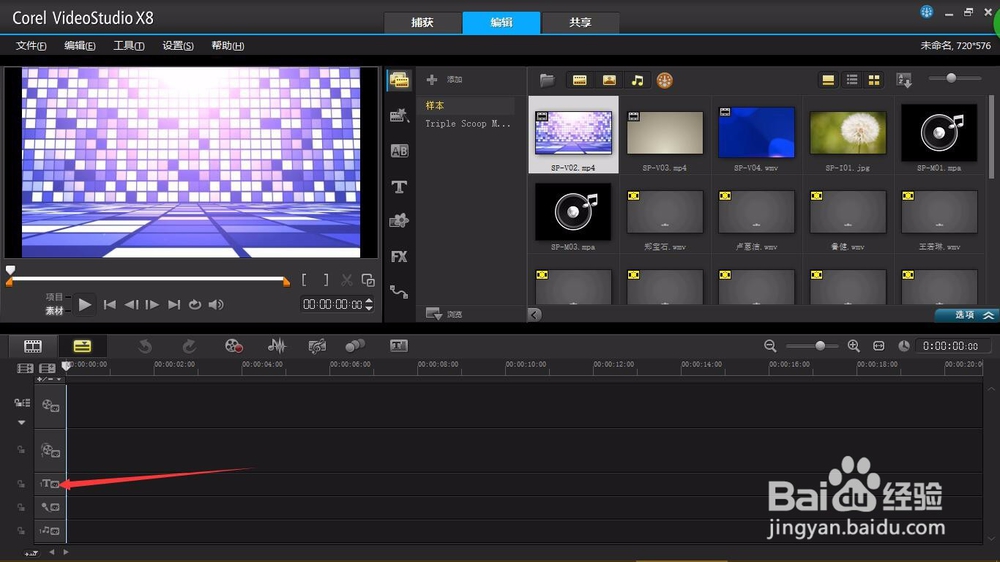1000x562 pixels.
Task: Step to next frame
Action: (x=152, y=305)
